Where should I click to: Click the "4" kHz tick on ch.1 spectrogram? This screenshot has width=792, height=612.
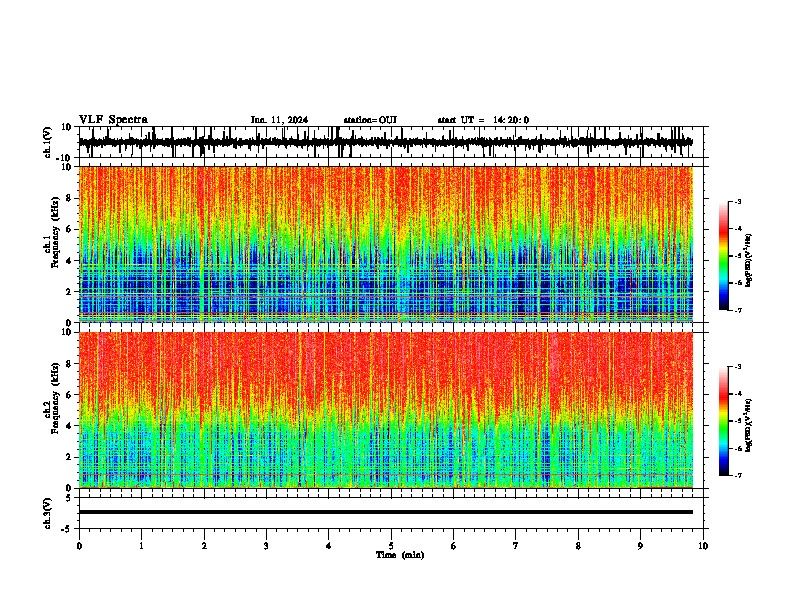(x=70, y=261)
